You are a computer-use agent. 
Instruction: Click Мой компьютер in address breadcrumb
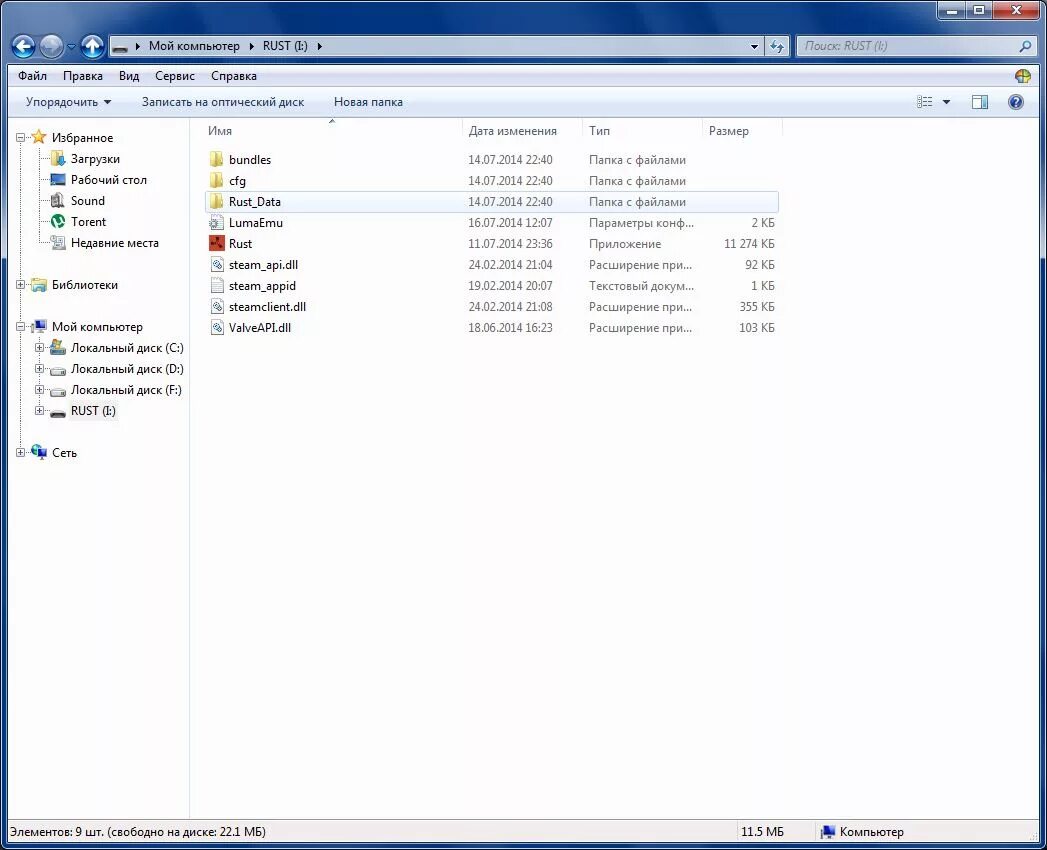pyautogui.click(x=194, y=46)
